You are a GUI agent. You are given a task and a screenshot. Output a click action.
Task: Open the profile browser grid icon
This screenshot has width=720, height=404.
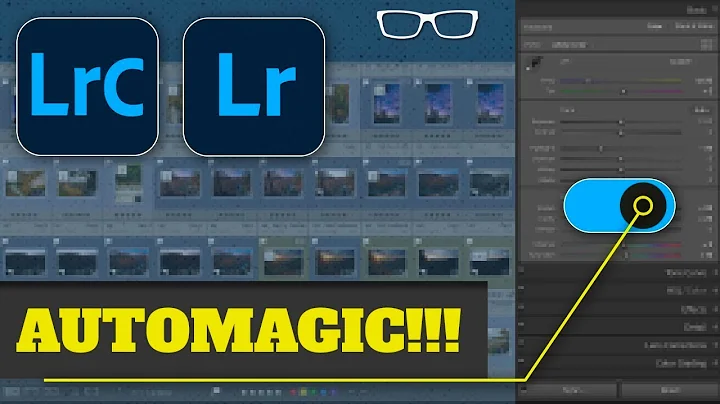706,45
